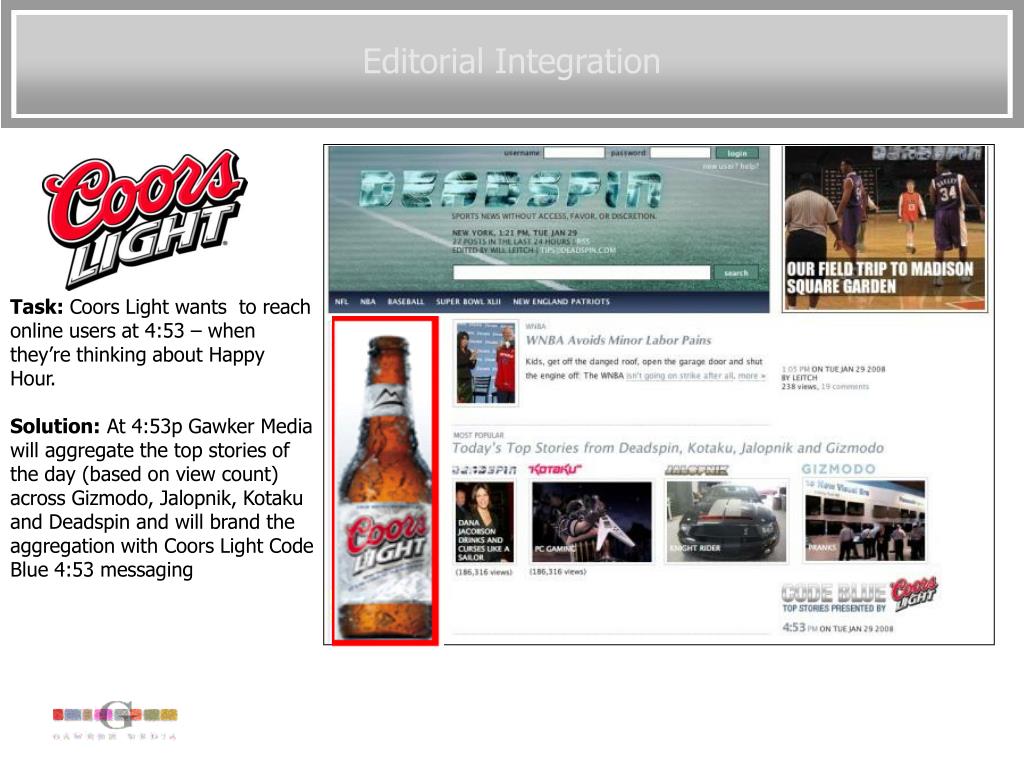This screenshot has height=768, width=1024.
Task: Open the Knight Rider car thumbnail
Action: (x=726, y=520)
